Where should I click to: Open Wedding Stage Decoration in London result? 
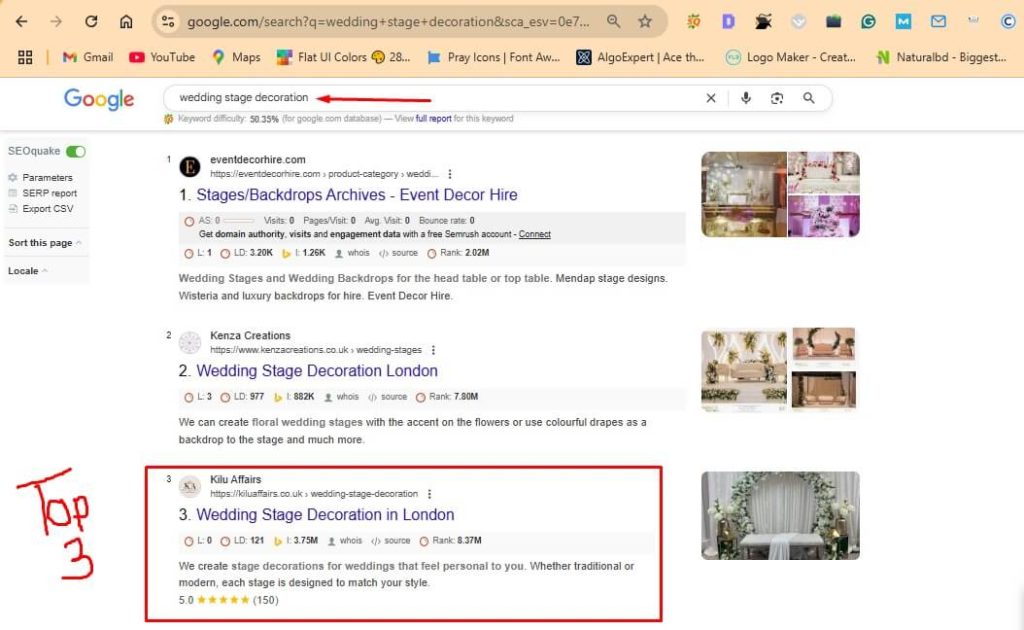click(325, 514)
